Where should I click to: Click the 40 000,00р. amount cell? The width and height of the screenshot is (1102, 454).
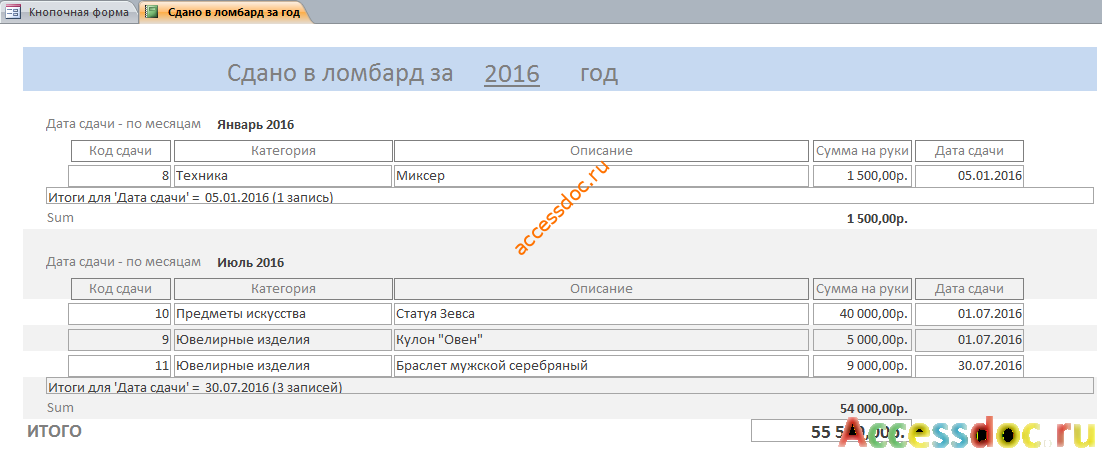862,313
